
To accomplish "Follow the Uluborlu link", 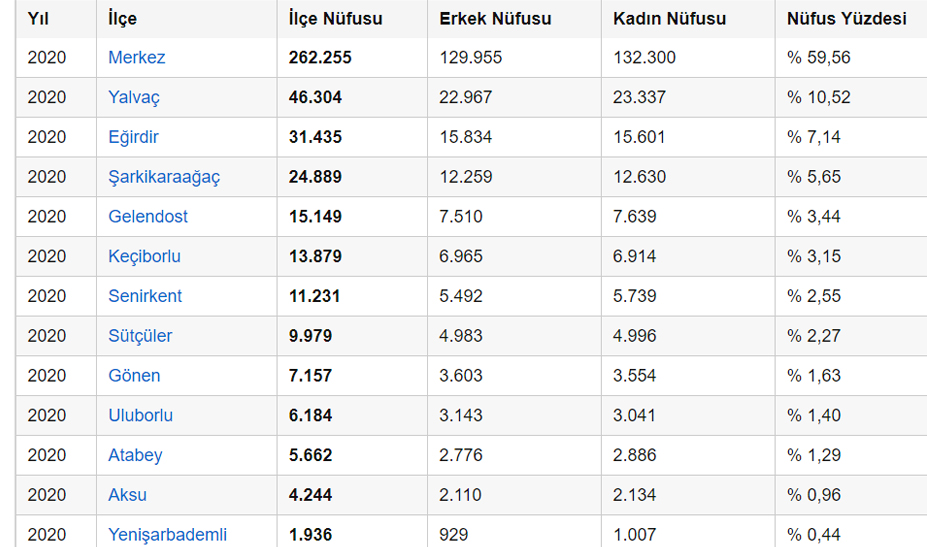I will pyautogui.click(x=140, y=415).
